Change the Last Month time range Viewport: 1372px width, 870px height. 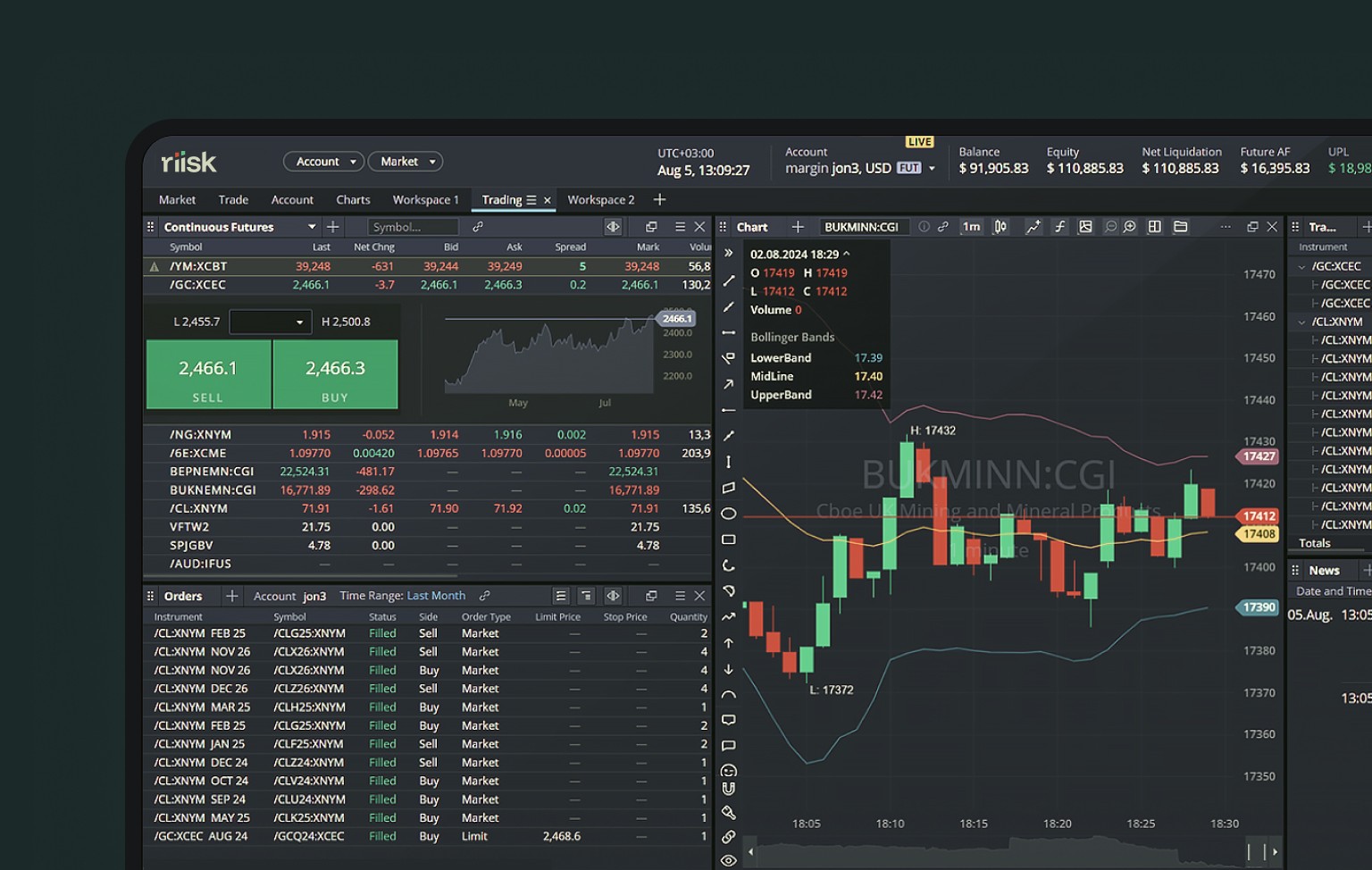(436, 596)
